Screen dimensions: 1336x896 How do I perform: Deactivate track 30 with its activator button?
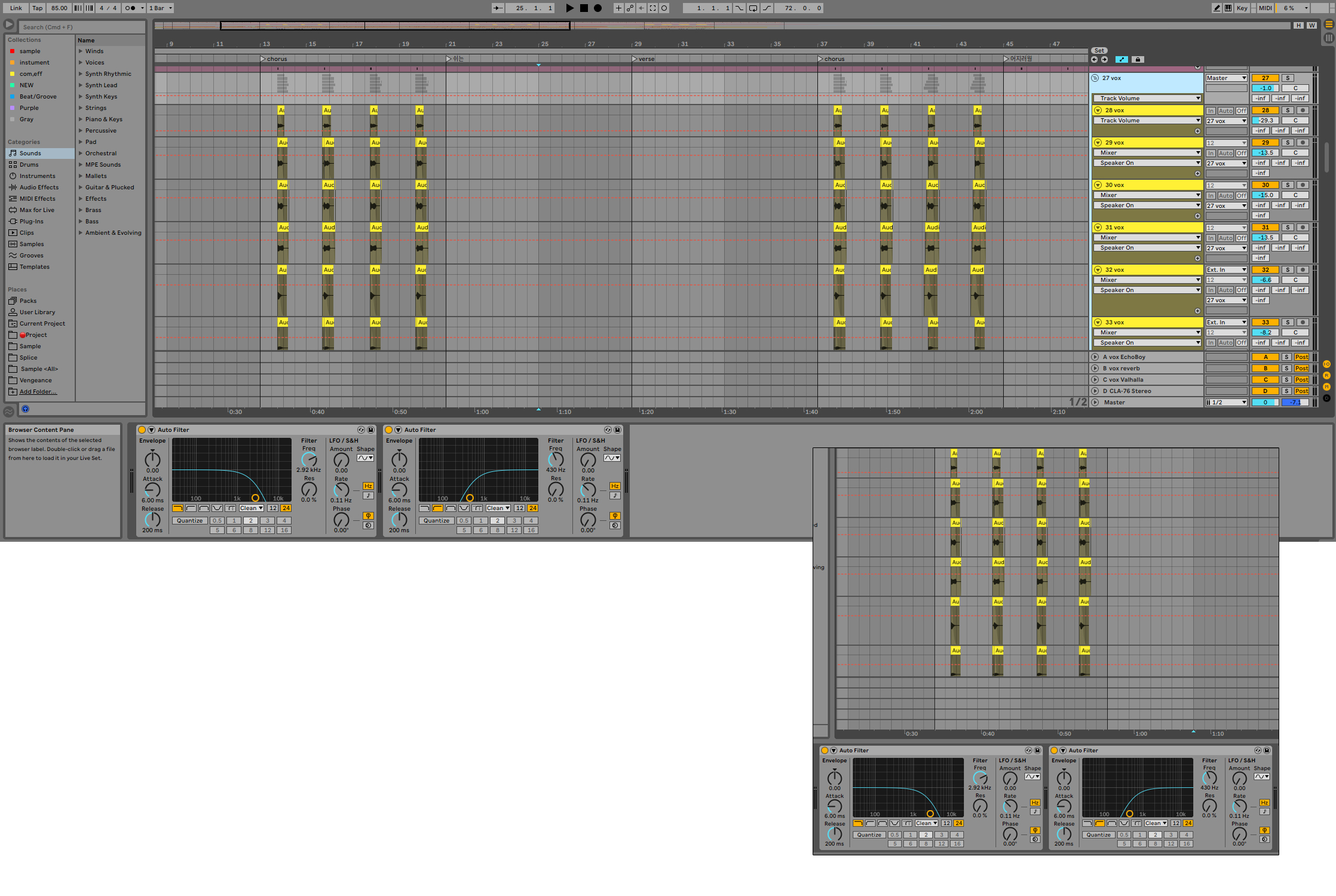point(1265,185)
